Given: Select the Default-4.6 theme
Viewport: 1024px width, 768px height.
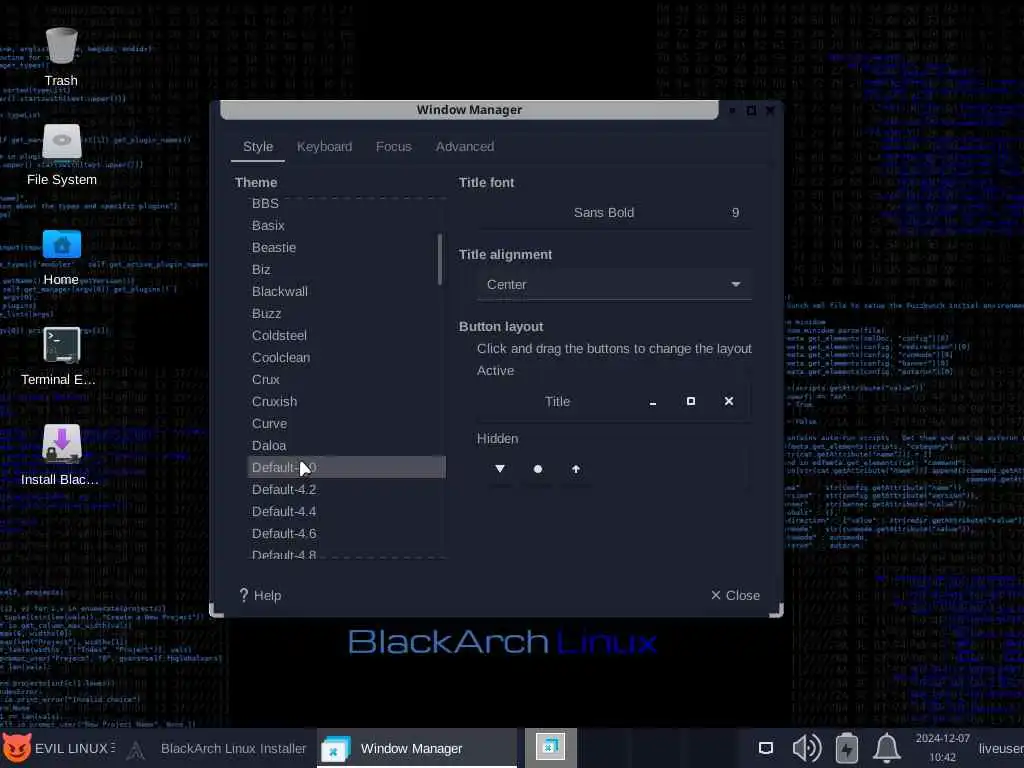Looking at the screenshot, I should (x=346, y=534).
